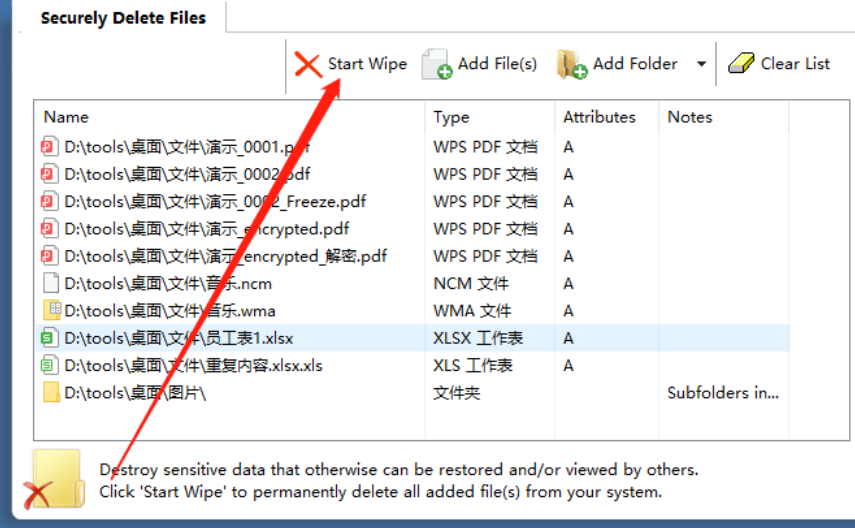Click the 文件夹 type cell

456,393
